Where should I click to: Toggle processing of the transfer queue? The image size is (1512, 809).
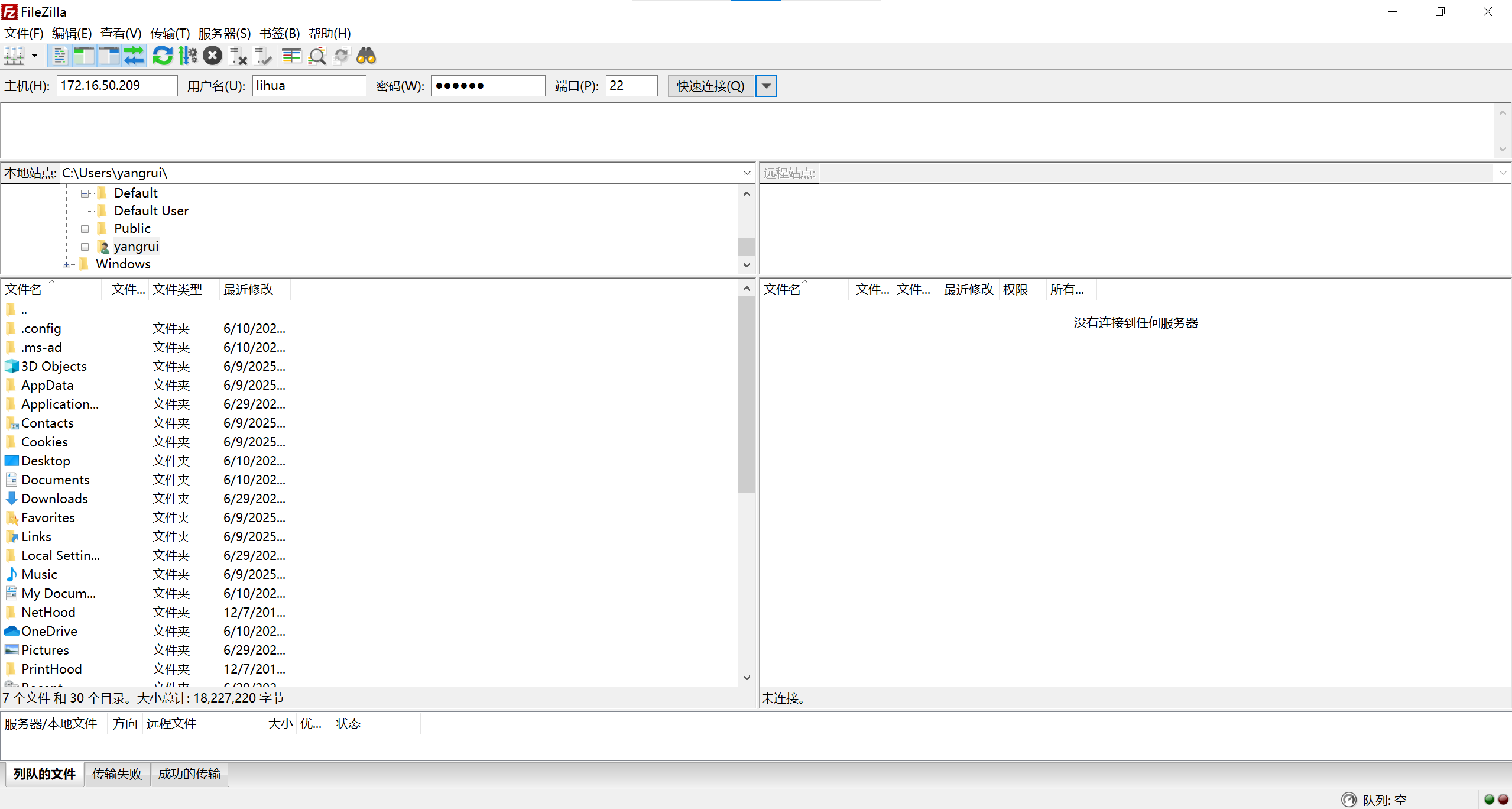(187, 56)
